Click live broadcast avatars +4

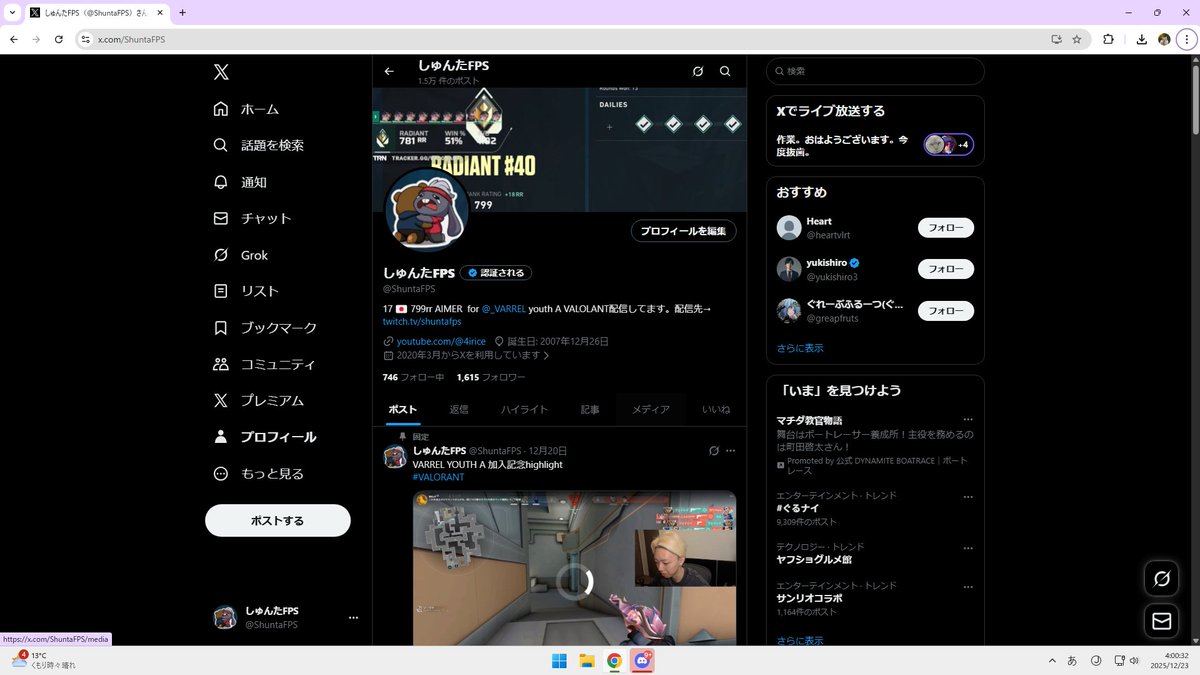point(948,145)
